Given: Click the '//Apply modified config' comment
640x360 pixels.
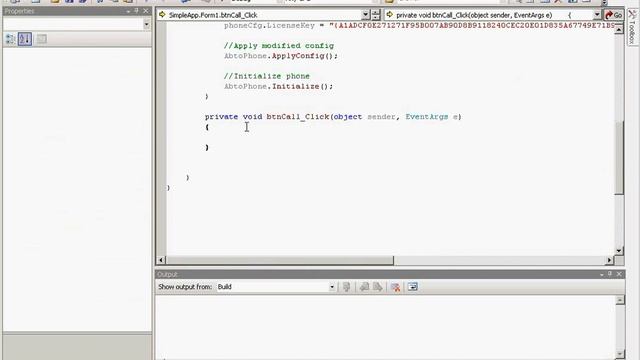Looking at the screenshot, I should (x=279, y=46).
